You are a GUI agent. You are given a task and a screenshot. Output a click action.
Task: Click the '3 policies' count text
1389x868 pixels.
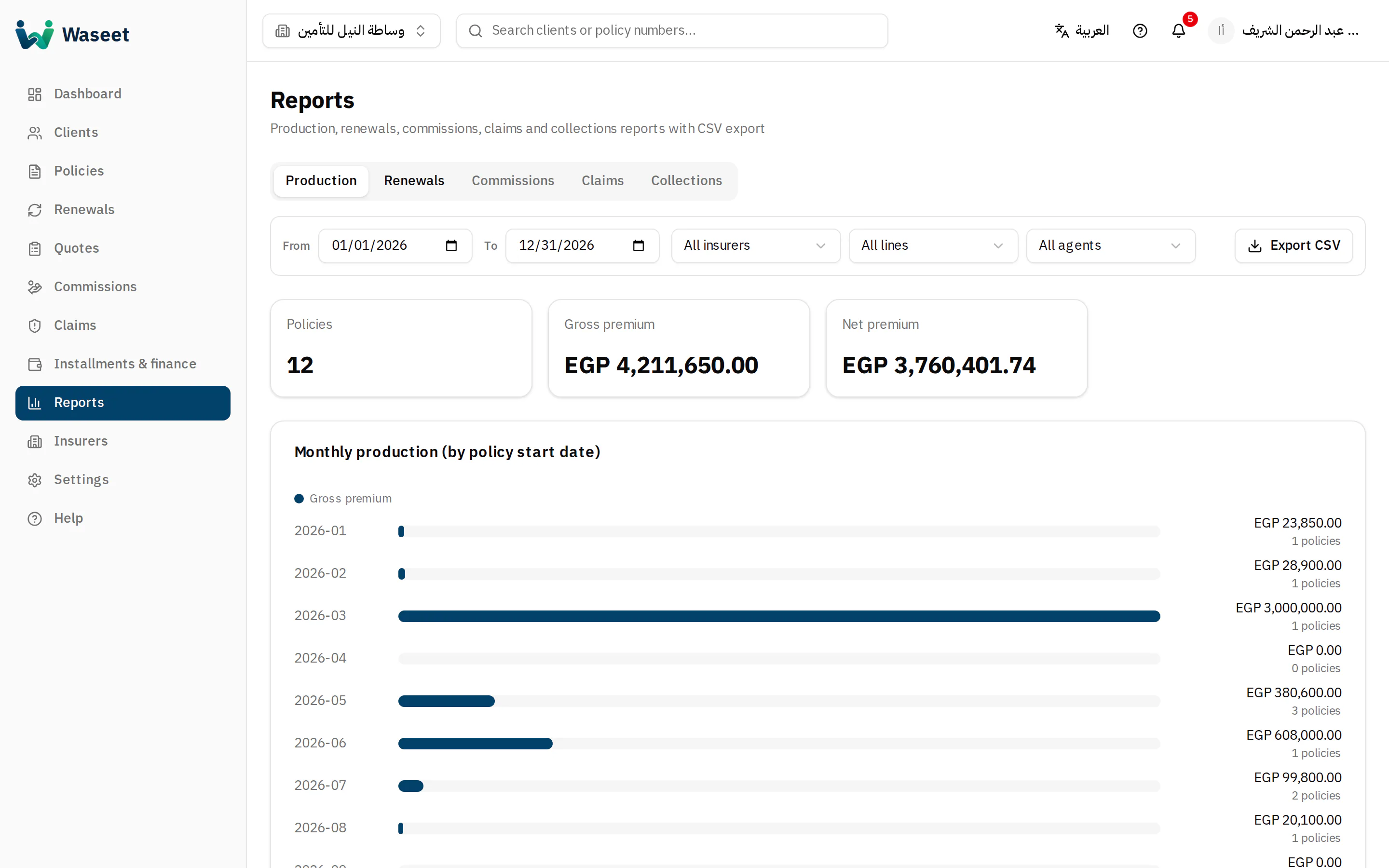tap(1316, 711)
